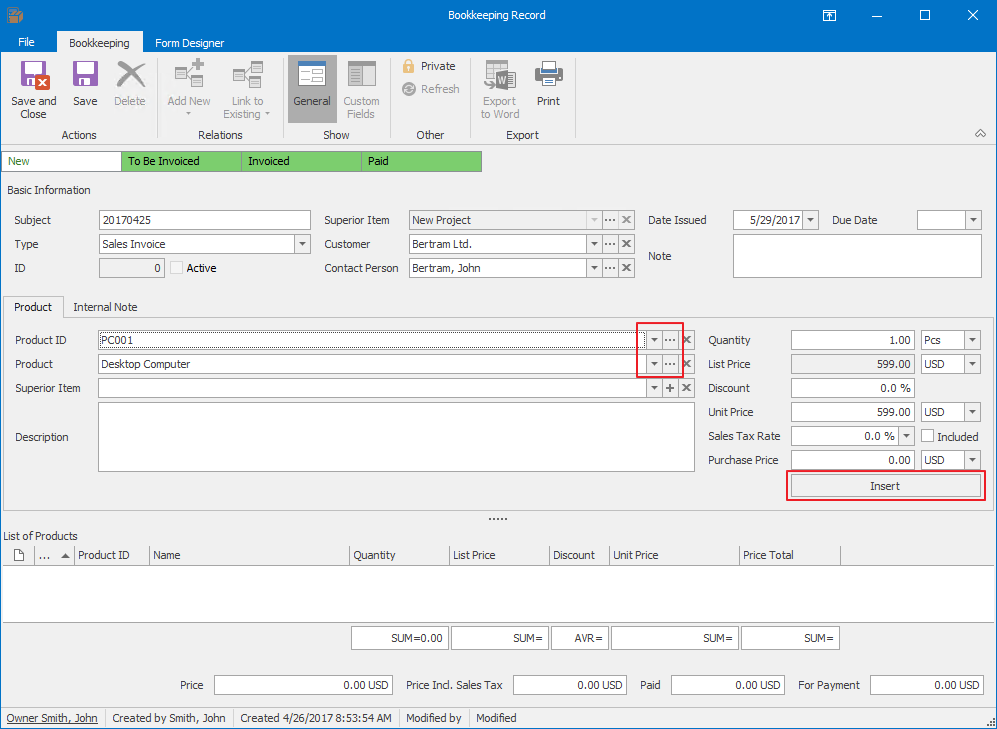This screenshot has width=997, height=729.
Task: Open the product tab Superior Item dropdown
Action: [x=654, y=388]
